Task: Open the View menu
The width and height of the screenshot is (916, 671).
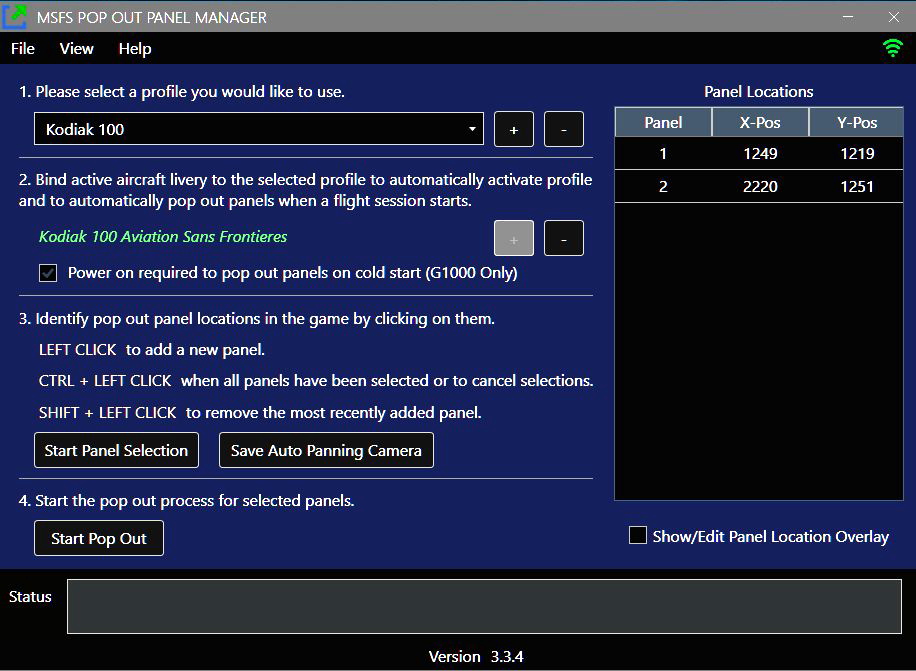Action: pyautogui.click(x=76, y=48)
